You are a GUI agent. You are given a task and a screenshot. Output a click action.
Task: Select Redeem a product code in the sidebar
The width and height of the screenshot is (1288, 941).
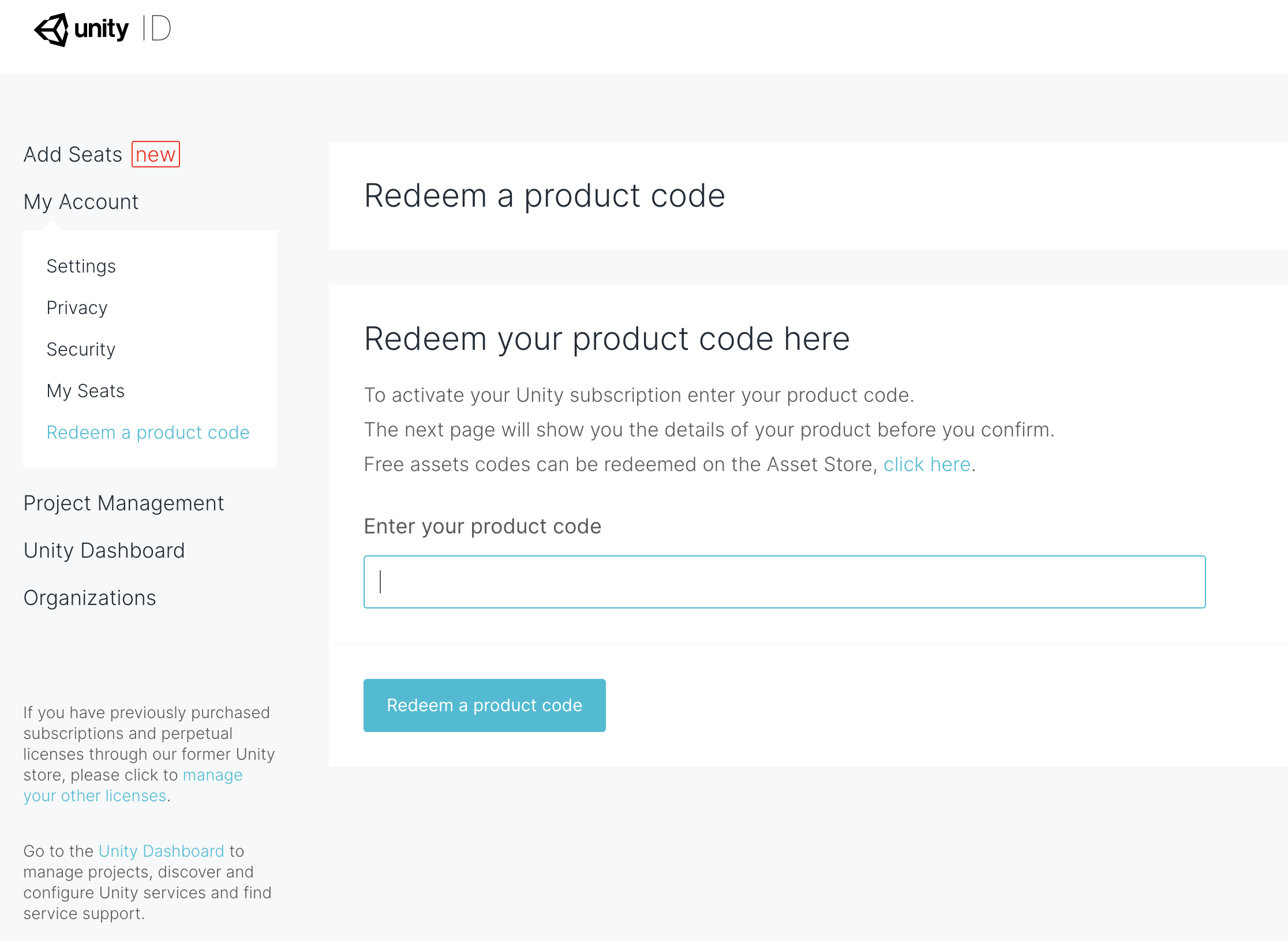pos(148,432)
